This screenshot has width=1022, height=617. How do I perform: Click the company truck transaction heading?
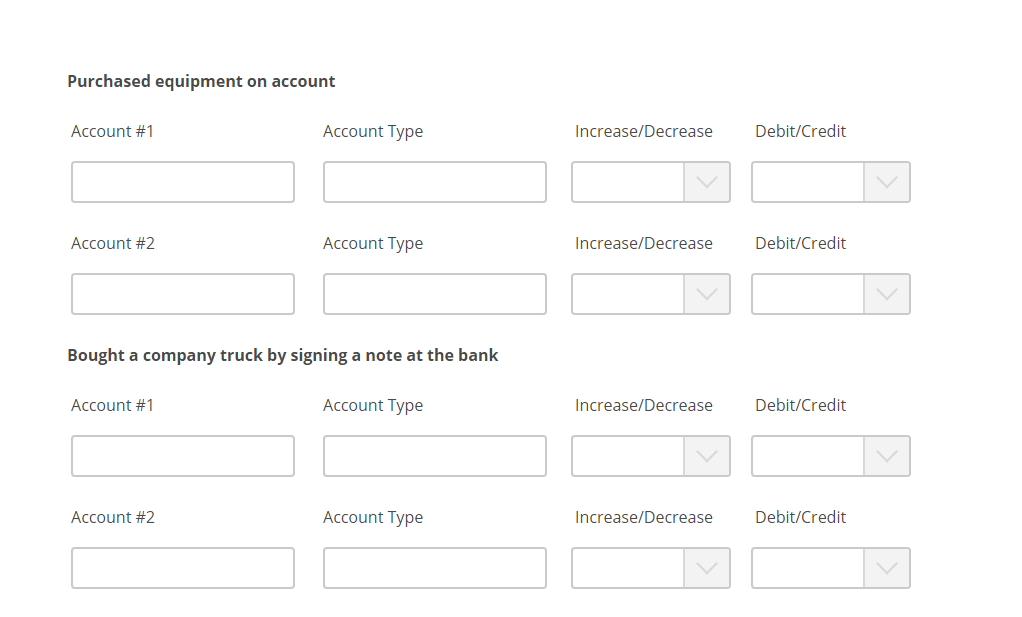point(283,355)
